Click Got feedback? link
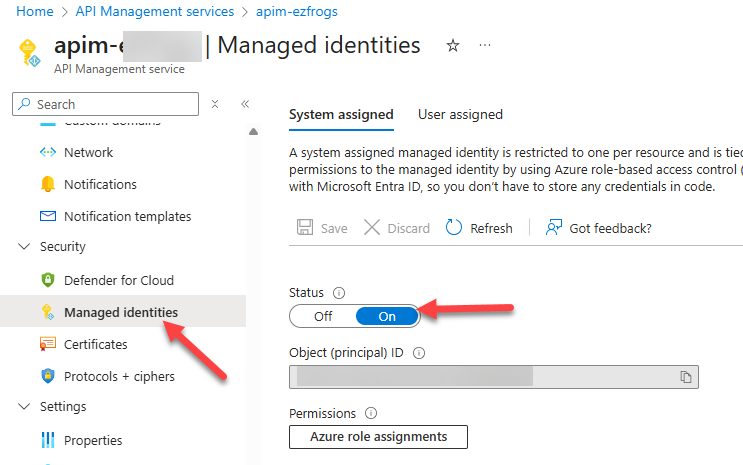743x465 pixels. coord(610,228)
